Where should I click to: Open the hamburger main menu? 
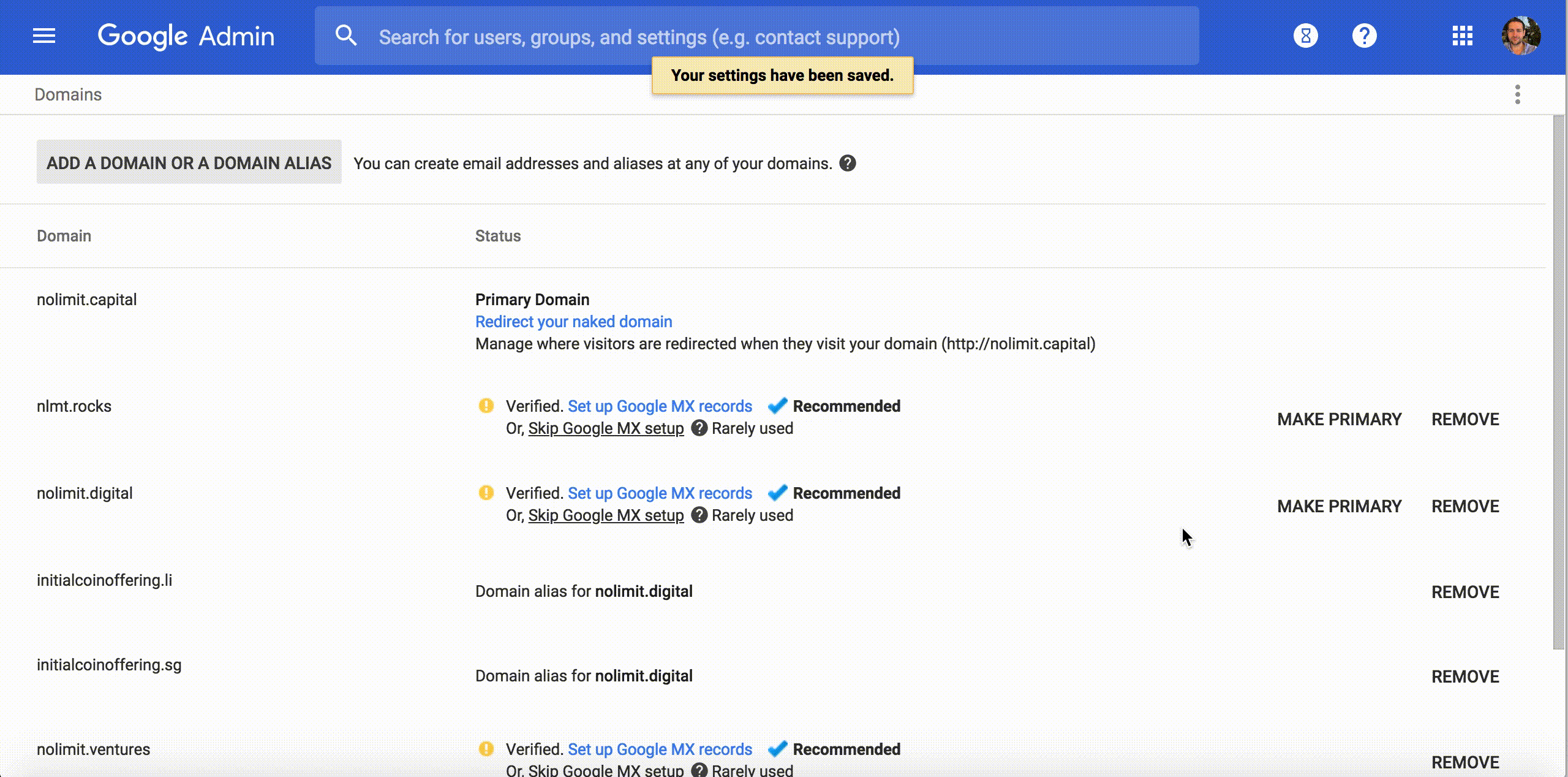pos(44,36)
